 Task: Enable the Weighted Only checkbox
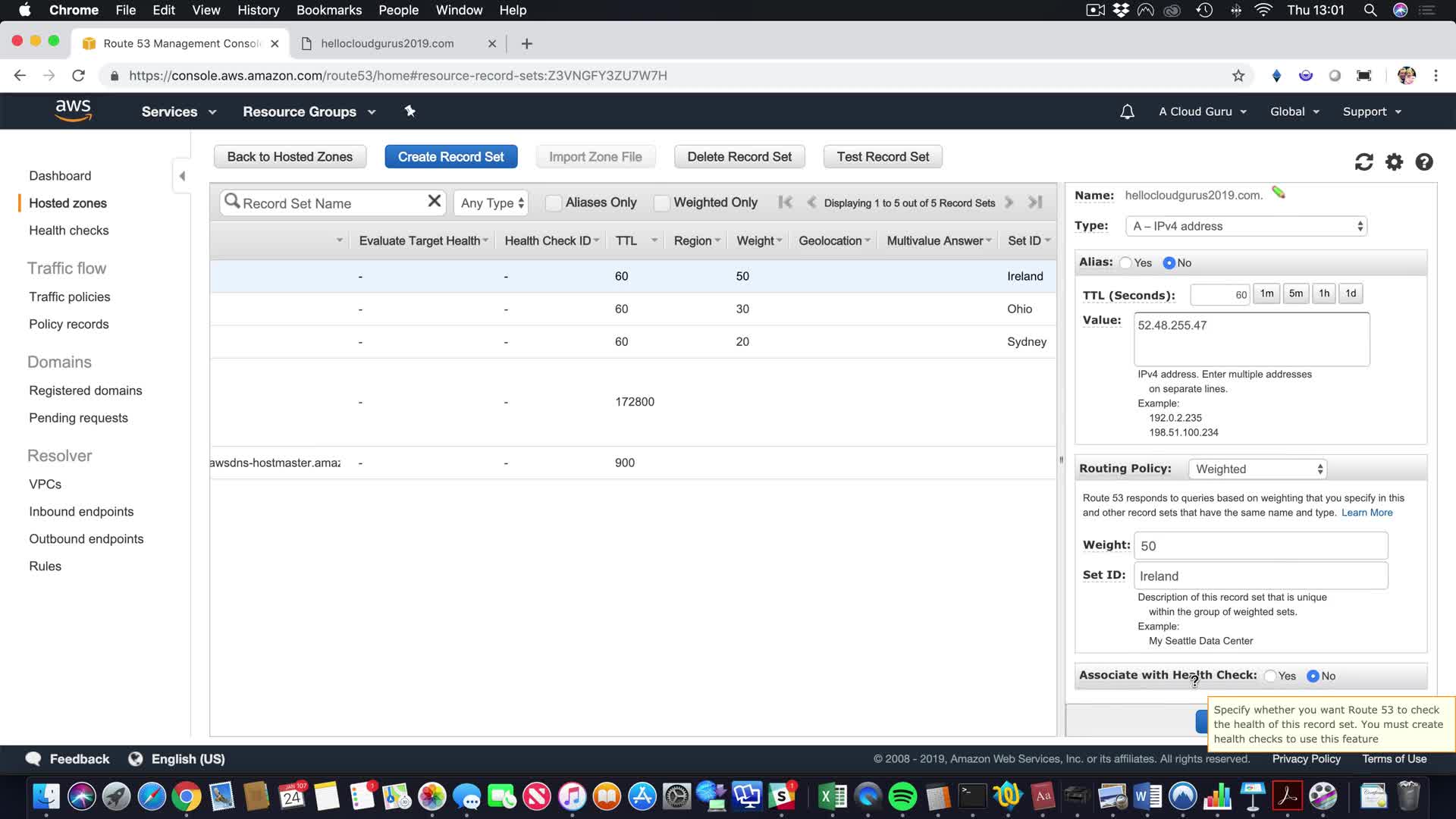[x=662, y=202]
